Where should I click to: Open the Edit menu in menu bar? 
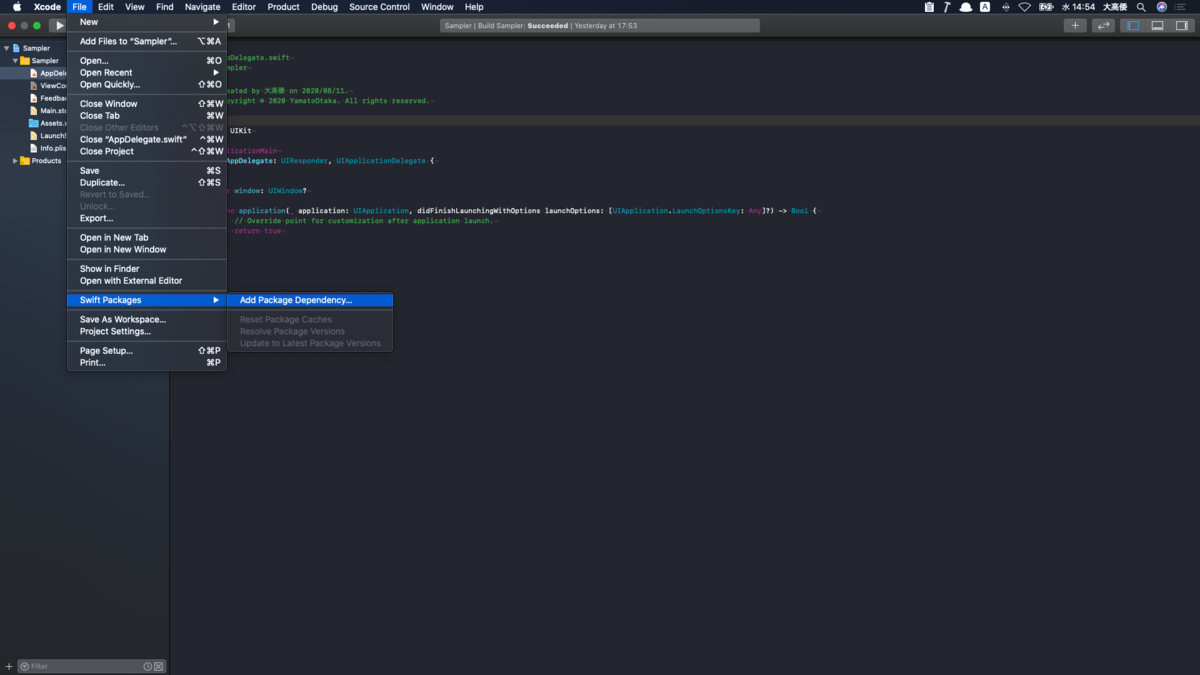(x=105, y=7)
